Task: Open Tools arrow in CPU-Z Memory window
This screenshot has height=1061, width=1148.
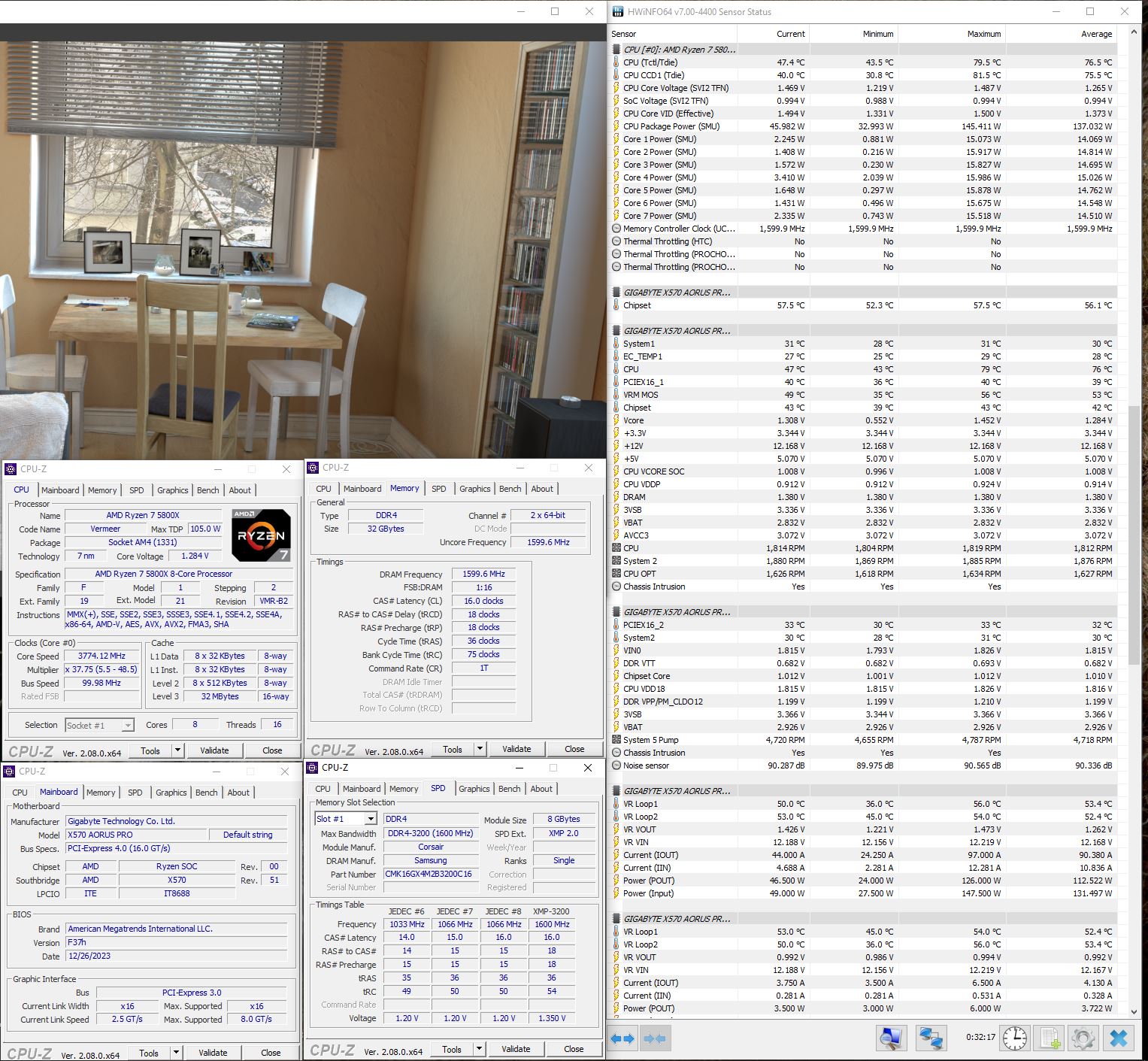Action: tap(480, 749)
